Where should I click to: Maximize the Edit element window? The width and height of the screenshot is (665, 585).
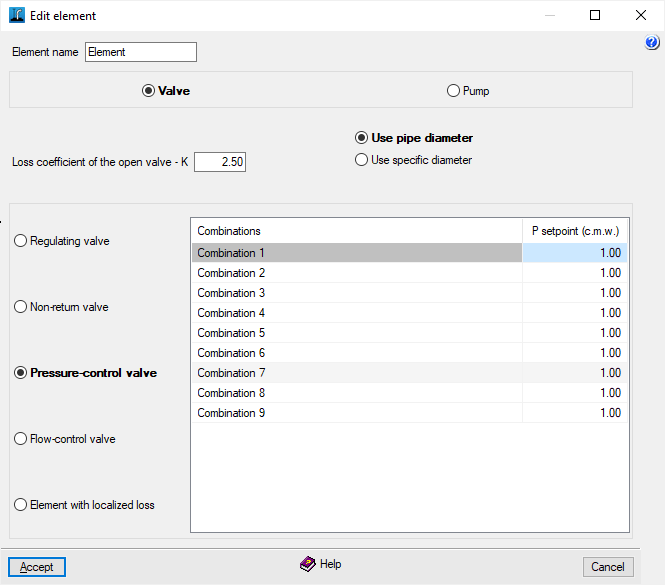(x=595, y=16)
